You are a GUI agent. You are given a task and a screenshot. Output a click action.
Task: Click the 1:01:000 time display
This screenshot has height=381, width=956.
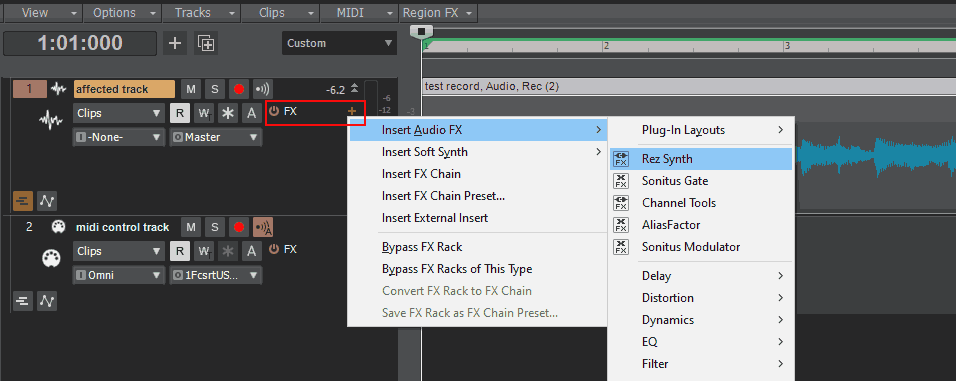click(80, 43)
